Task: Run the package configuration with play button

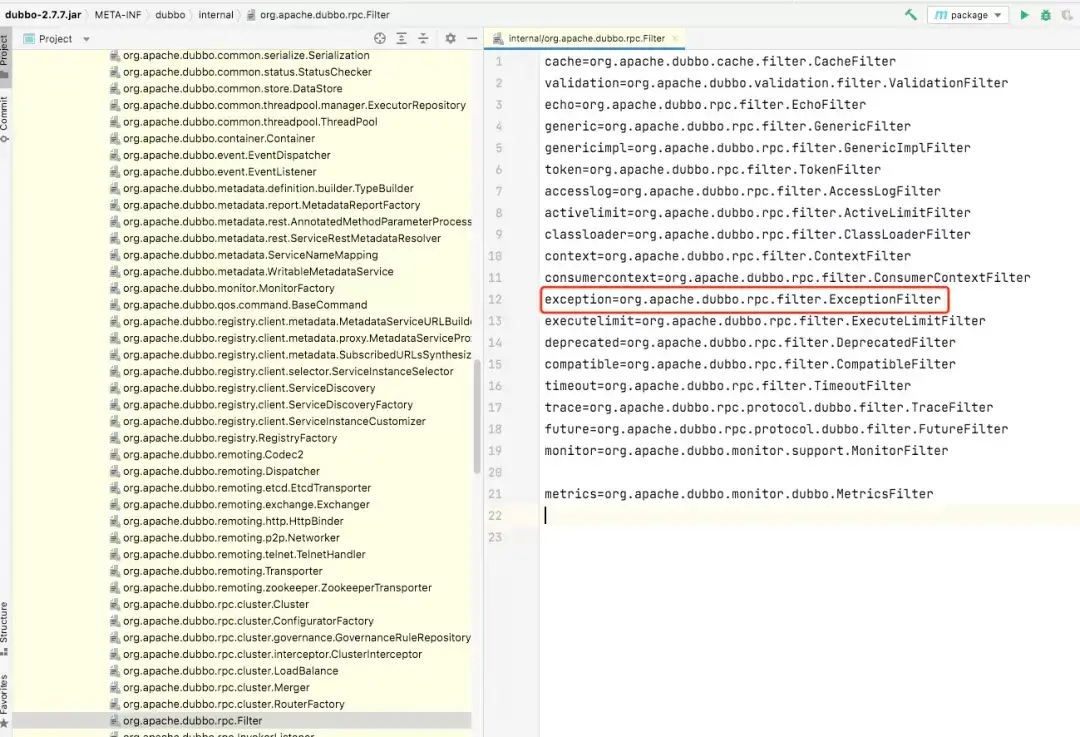Action: coord(1024,14)
